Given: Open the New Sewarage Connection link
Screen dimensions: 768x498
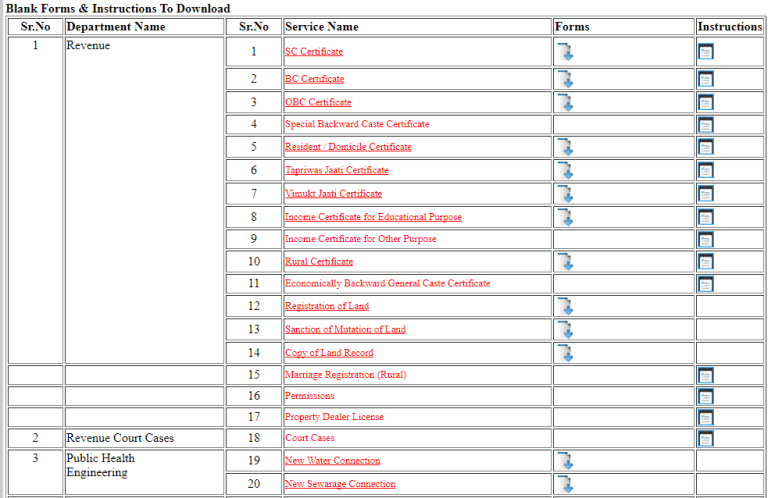Looking at the screenshot, I should click(x=340, y=484).
